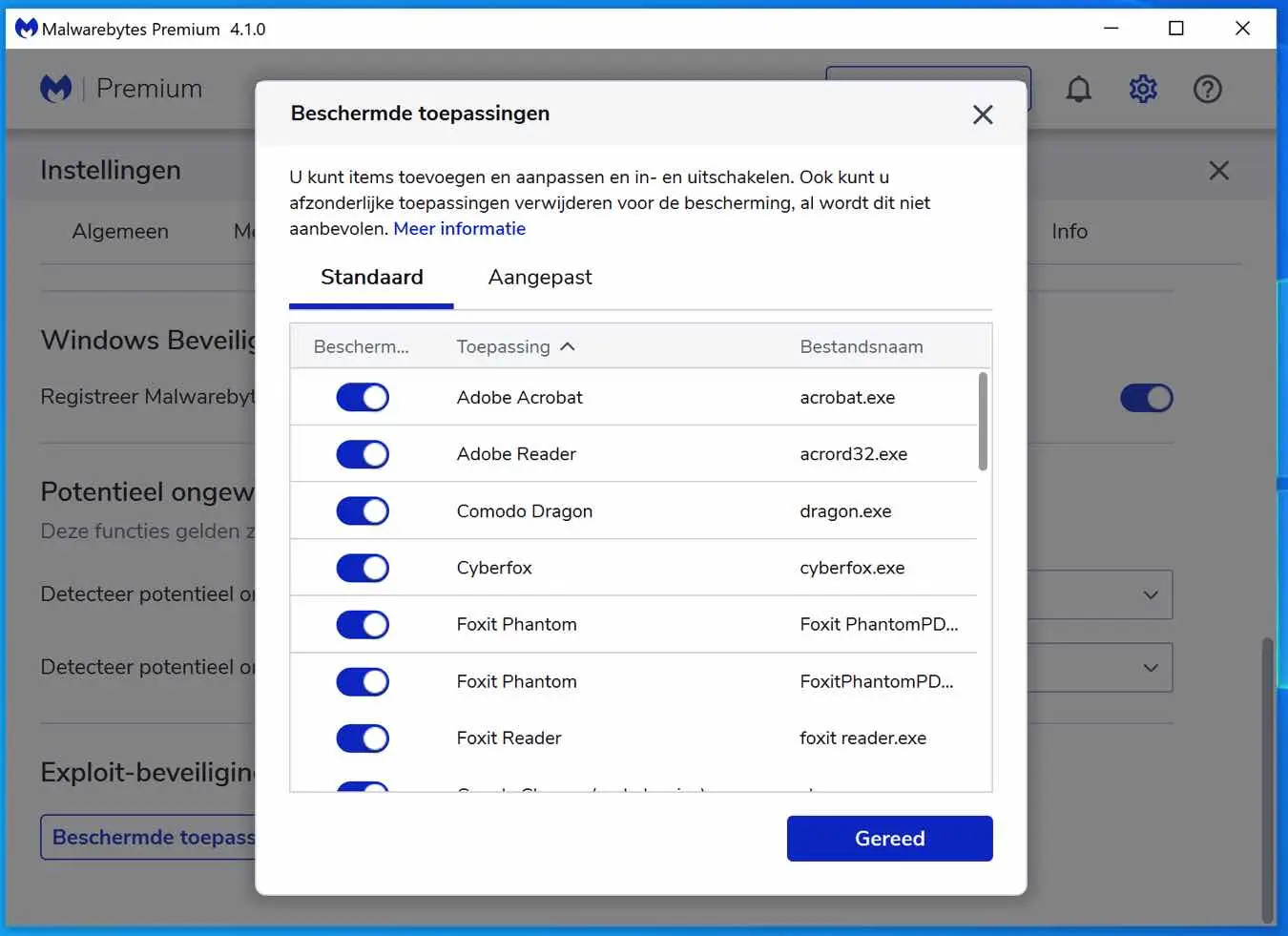The height and width of the screenshot is (936, 1288).
Task: Click the acrord32.exe file name
Action: [x=853, y=454]
